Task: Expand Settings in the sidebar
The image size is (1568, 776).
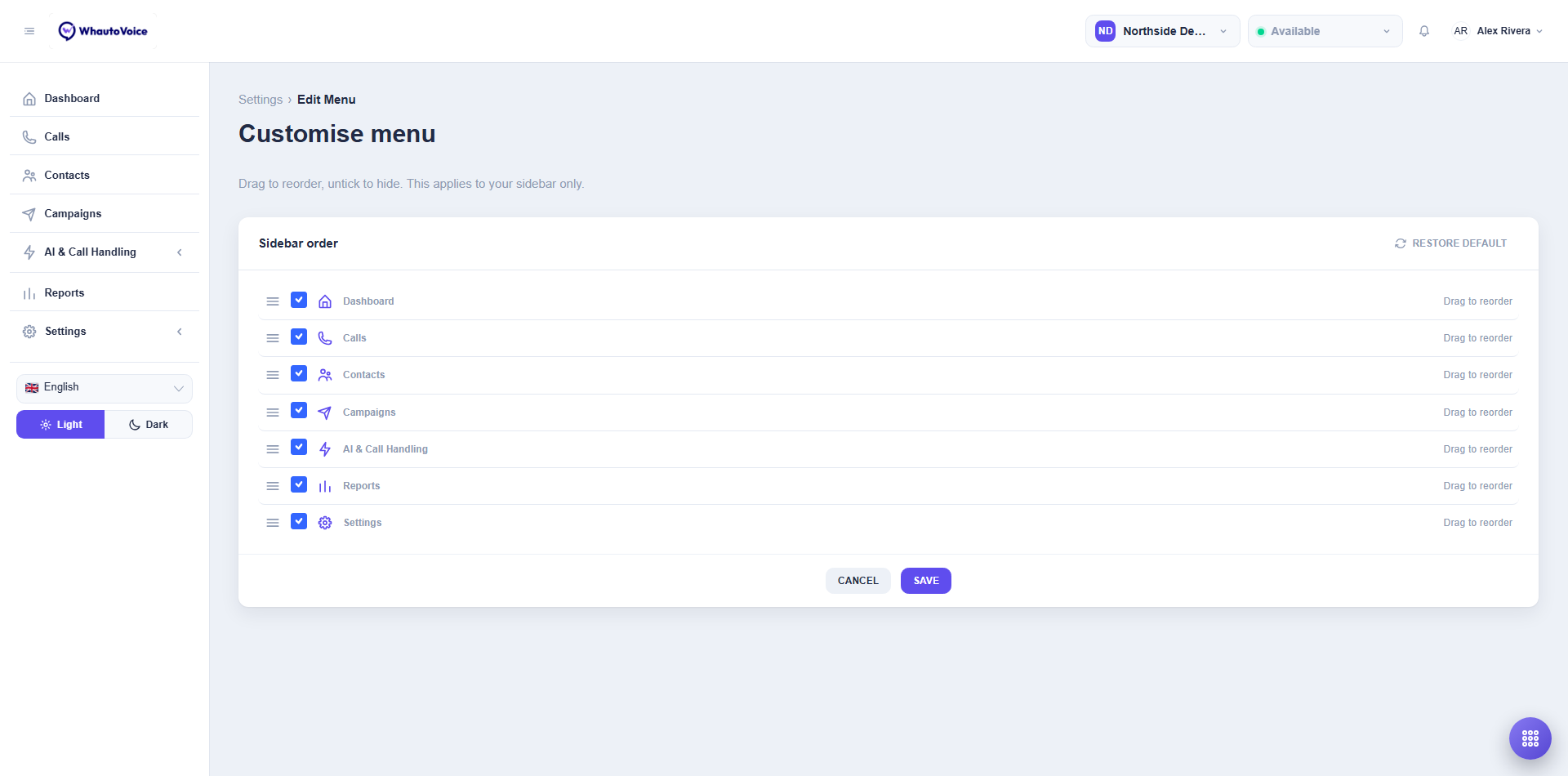Action: [105, 332]
